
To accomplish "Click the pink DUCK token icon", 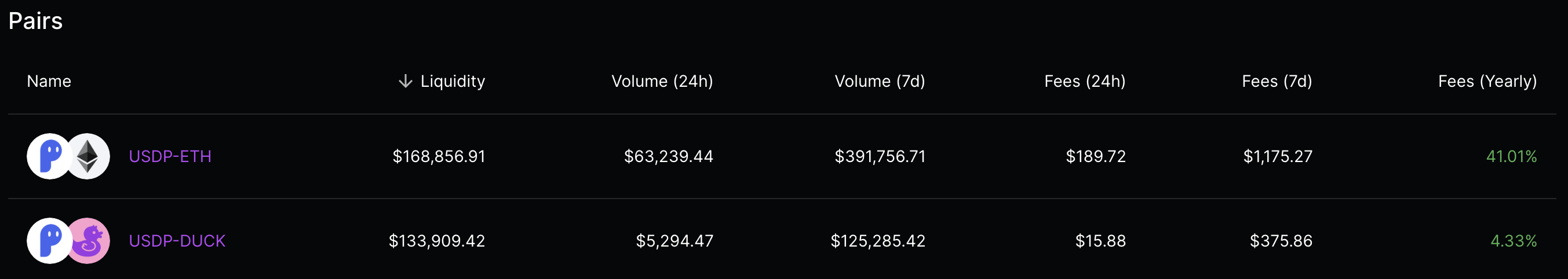I will coord(89,241).
